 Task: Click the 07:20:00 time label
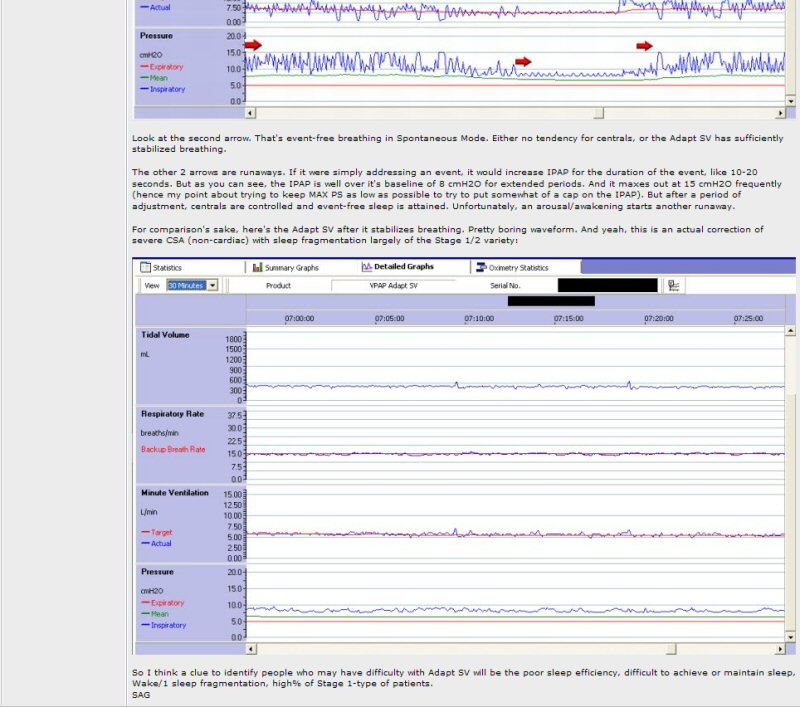[x=659, y=318]
